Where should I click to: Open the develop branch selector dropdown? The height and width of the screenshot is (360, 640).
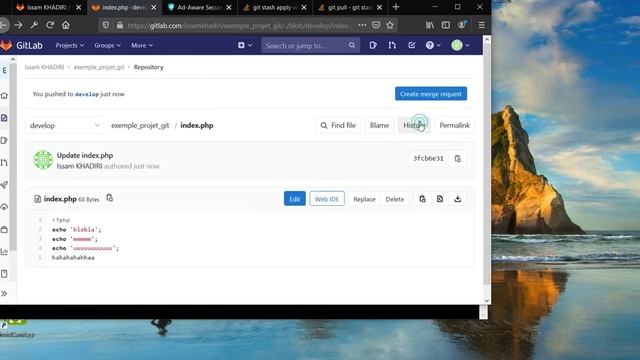click(x=64, y=125)
